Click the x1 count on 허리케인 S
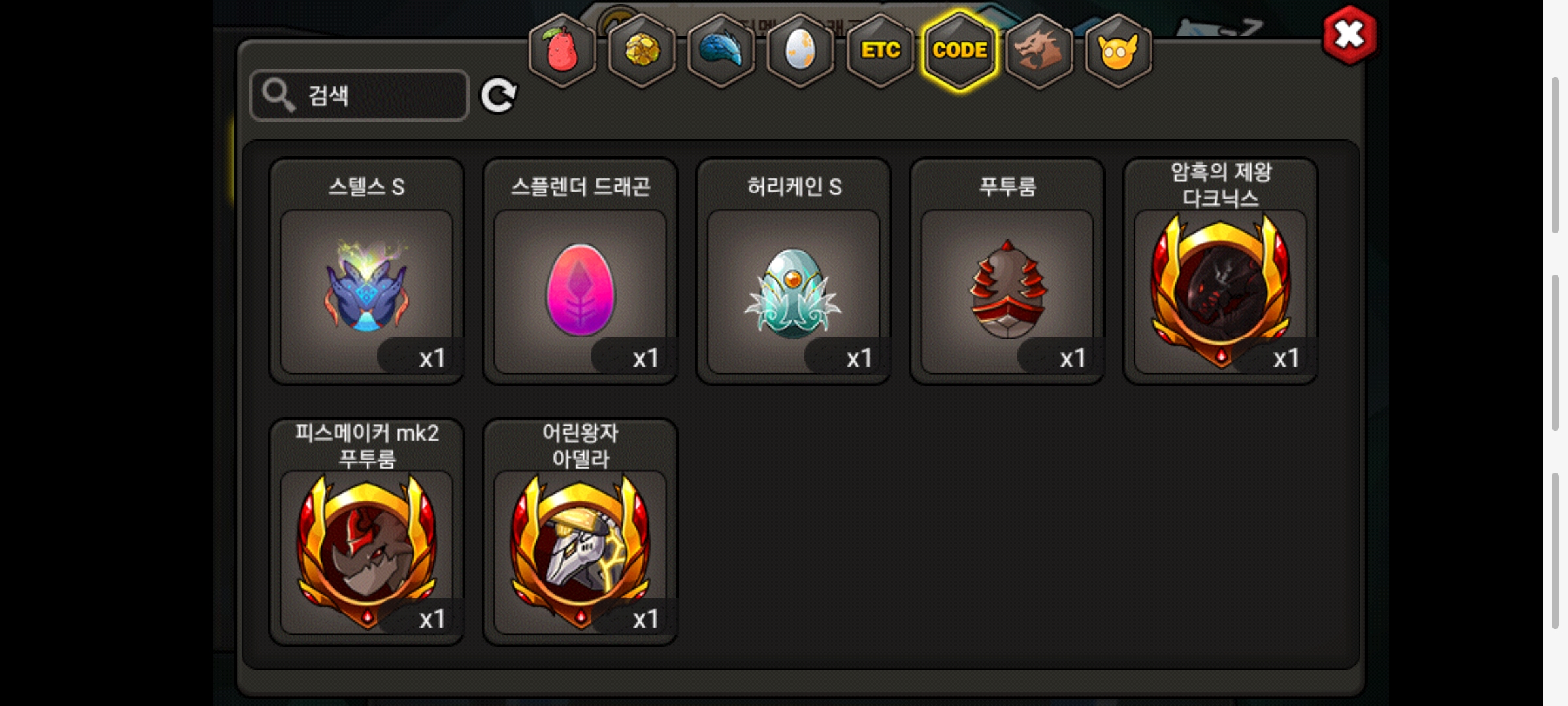1568x706 pixels. pyautogui.click(x=859, y=358)
